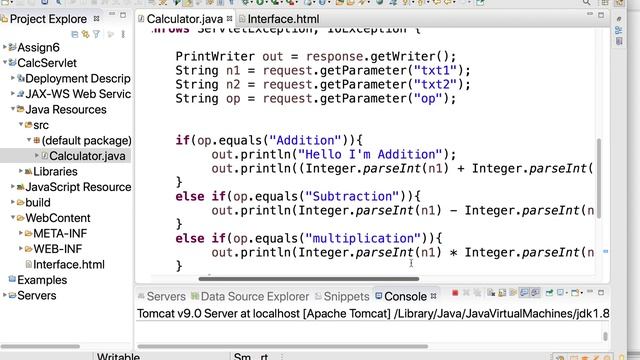This screenshot has height=360, width=640.
Task: Close the Console view tab
Action: point(433,296)
